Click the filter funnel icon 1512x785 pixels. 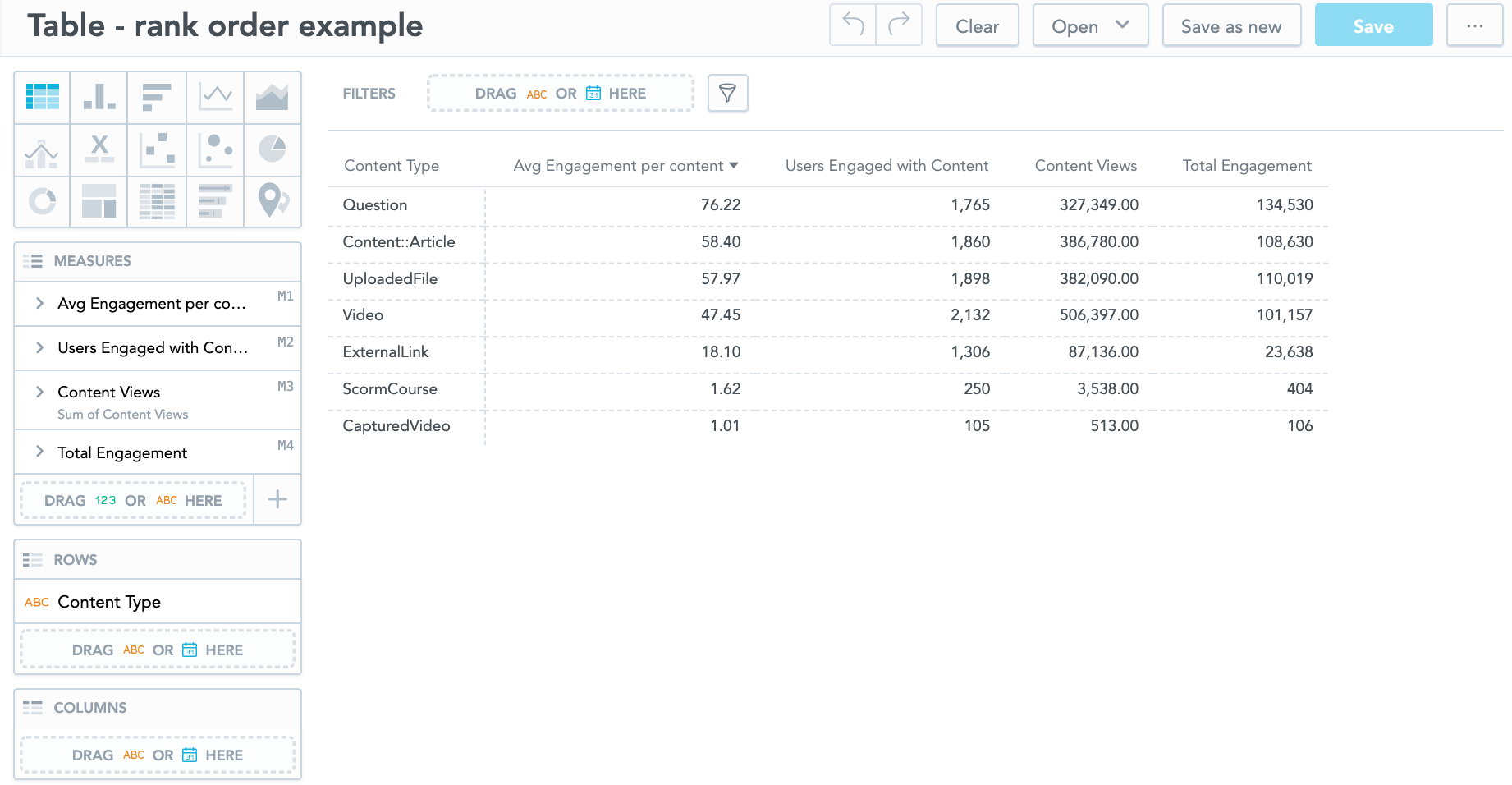click(727, 94)
